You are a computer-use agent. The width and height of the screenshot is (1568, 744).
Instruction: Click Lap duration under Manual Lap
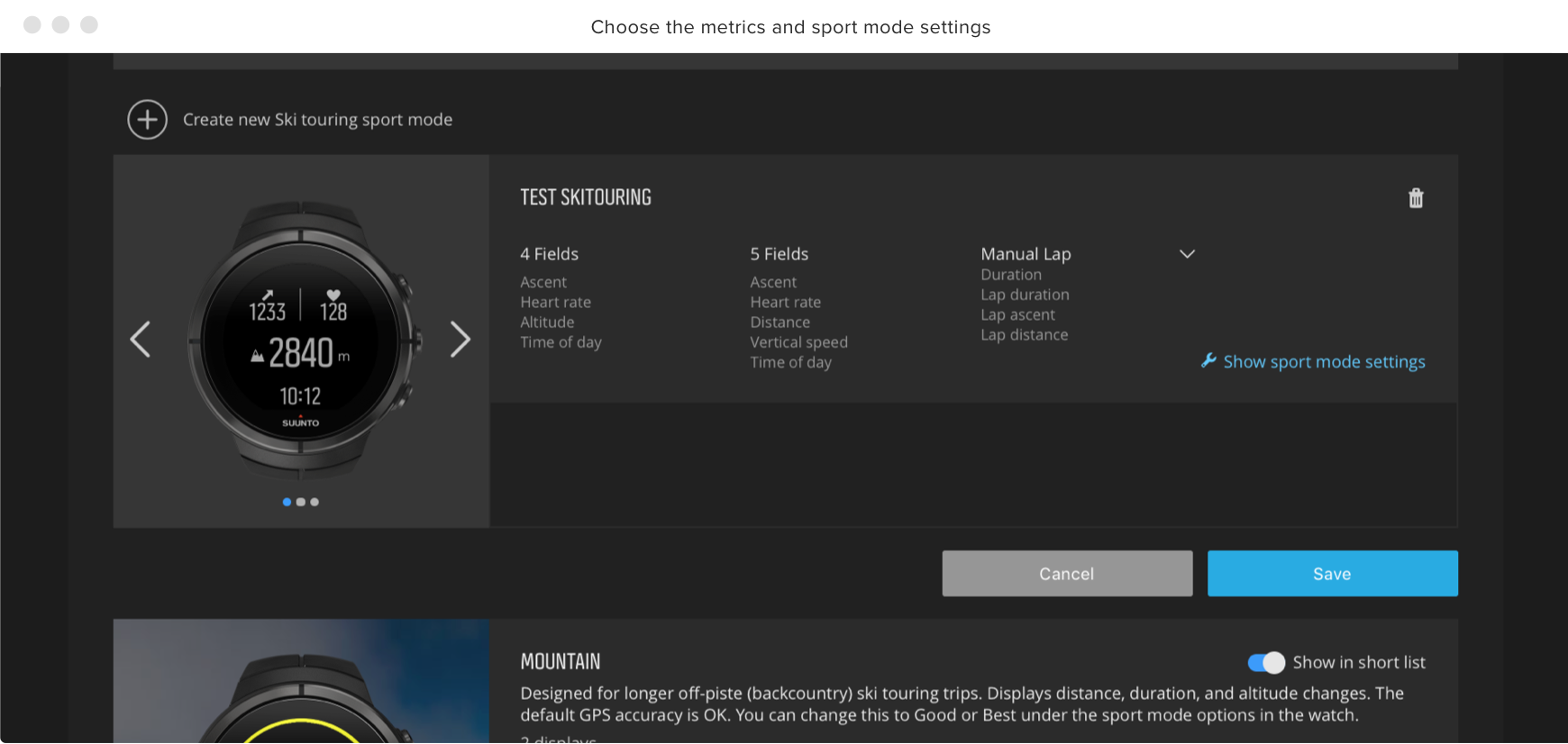[1025, 295]
